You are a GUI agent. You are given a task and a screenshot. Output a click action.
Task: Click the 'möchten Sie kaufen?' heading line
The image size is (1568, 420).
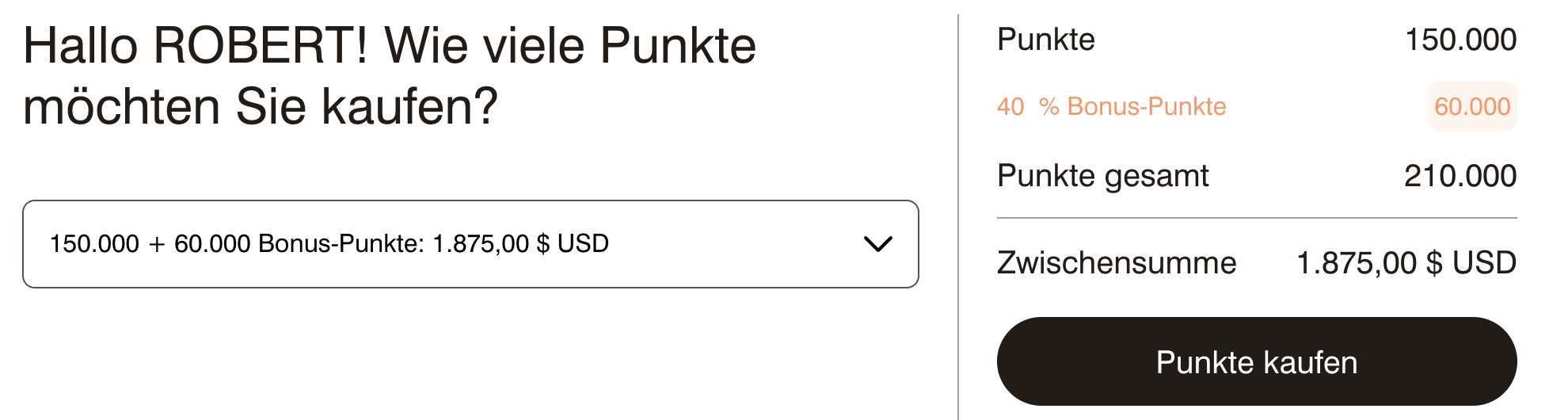point(261,107)
